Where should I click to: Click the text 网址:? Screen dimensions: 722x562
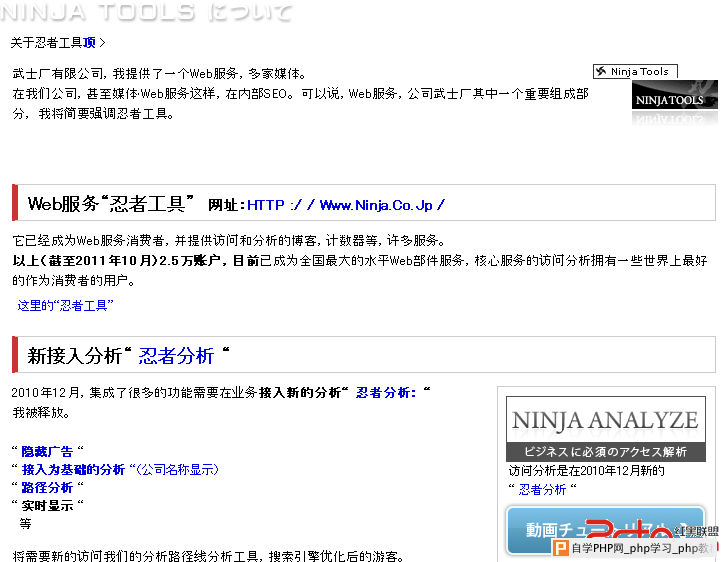click(226, 205)
